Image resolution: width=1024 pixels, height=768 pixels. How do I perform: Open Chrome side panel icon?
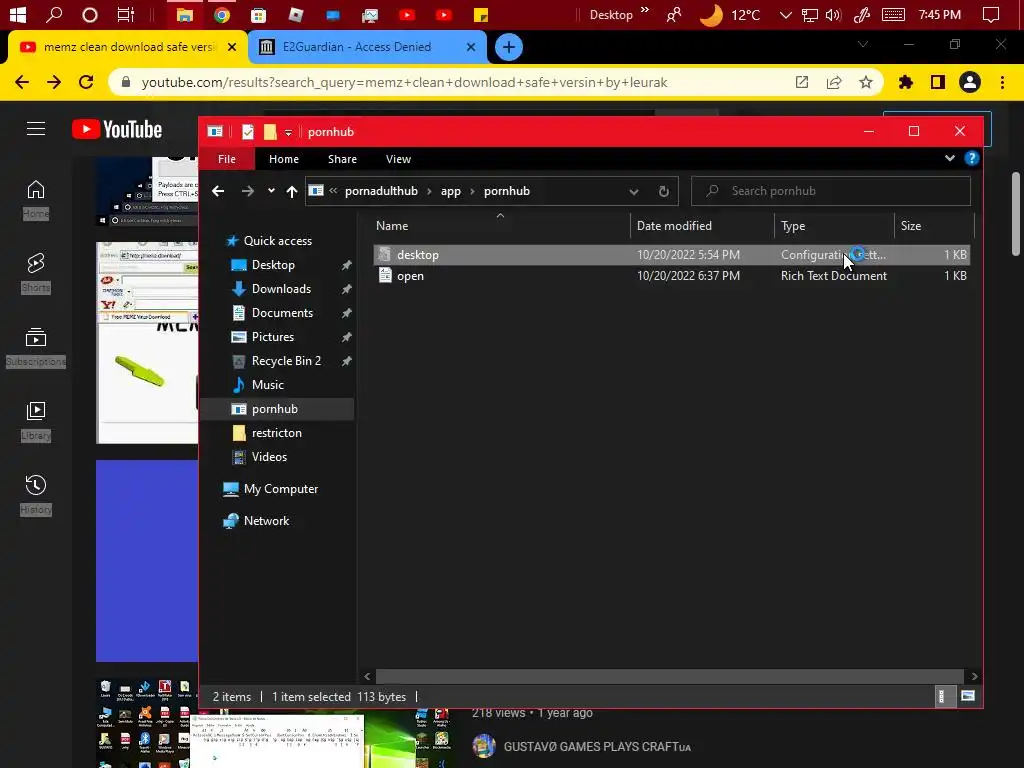click(x=938, y=82)
